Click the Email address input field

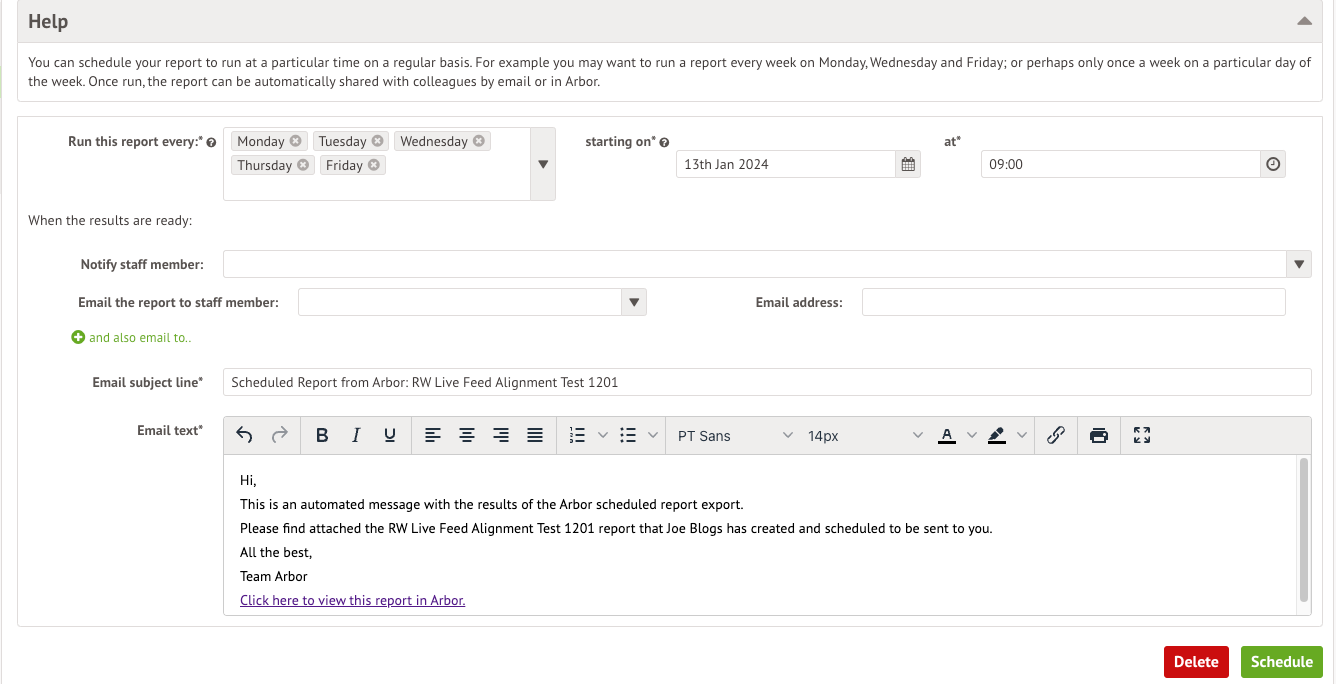coord(1073,302)
